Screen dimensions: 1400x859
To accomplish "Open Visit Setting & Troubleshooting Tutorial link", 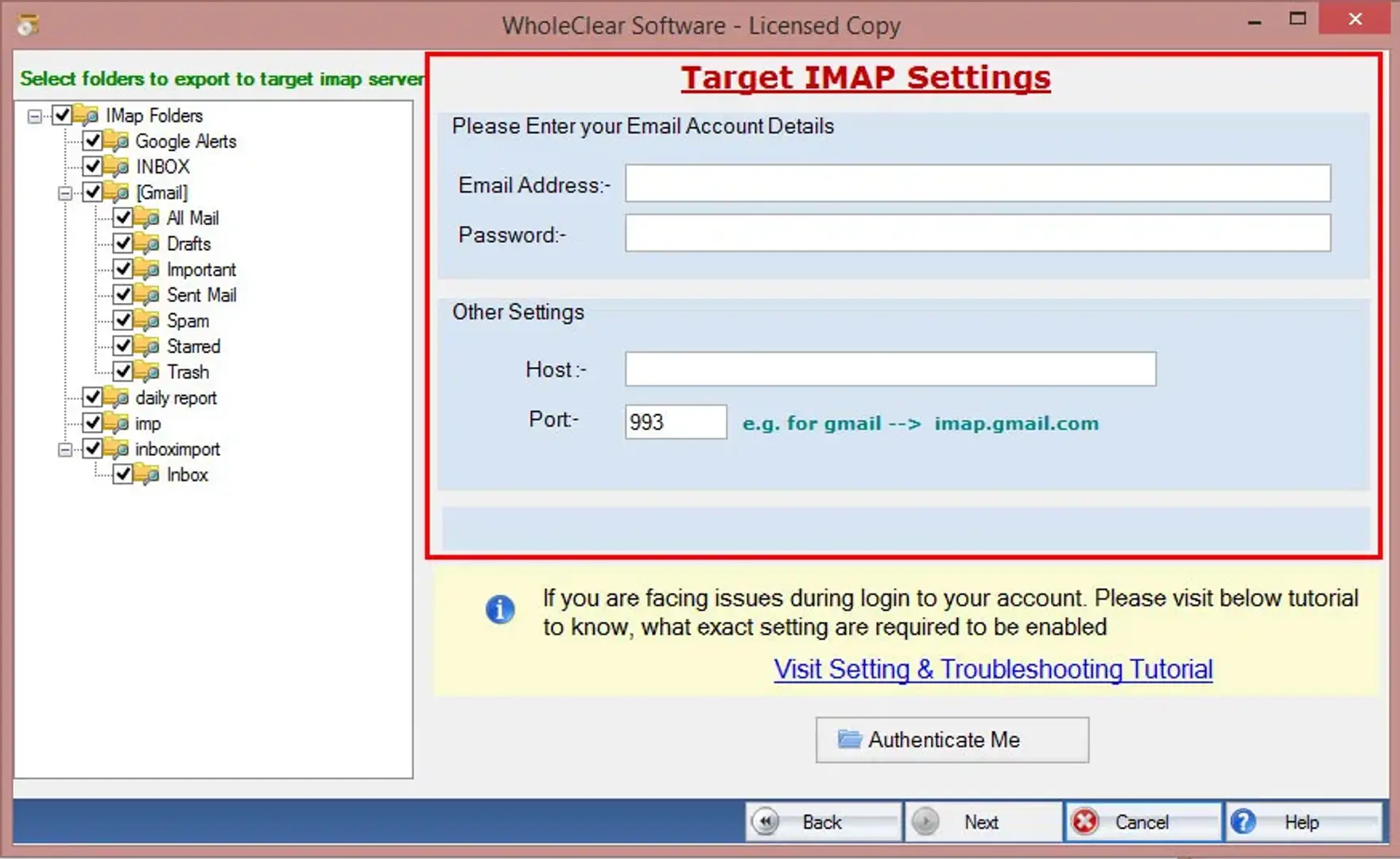I will pyautogui.click(x=993, y=670).
